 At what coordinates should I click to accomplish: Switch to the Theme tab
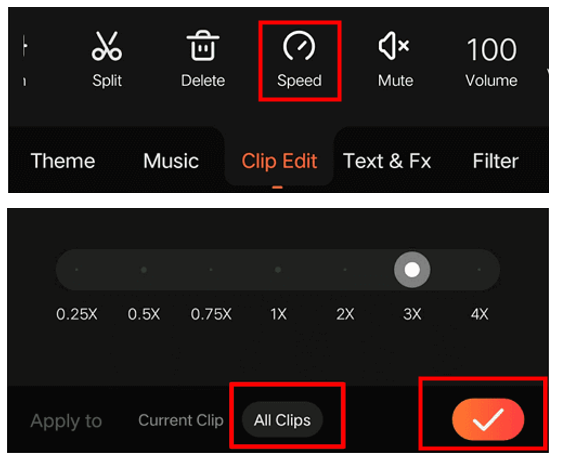63,161
